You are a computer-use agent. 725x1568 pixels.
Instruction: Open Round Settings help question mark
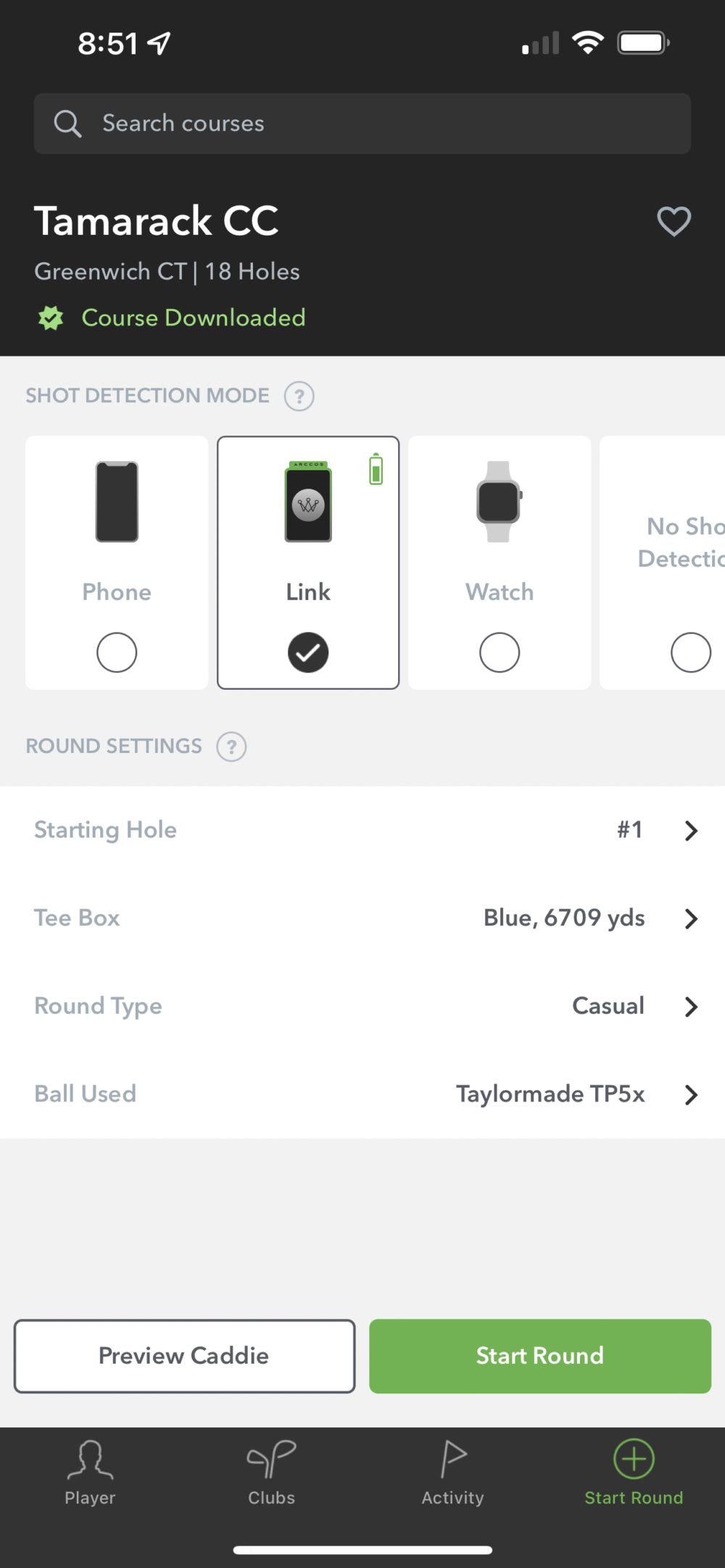click(x=231, y=746)
